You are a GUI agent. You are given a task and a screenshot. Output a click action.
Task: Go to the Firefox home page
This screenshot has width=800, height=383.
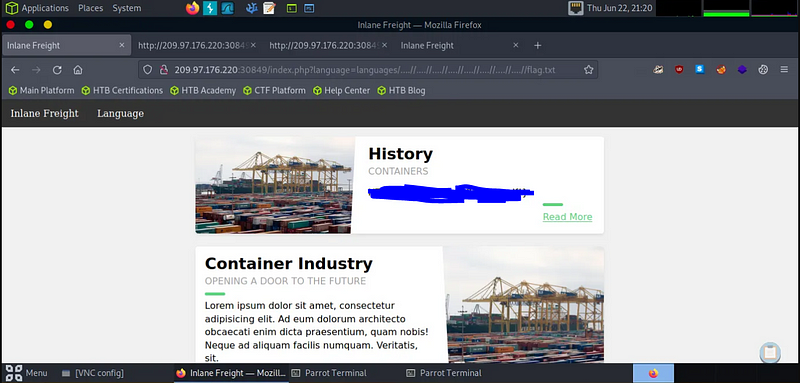(78, 70)
